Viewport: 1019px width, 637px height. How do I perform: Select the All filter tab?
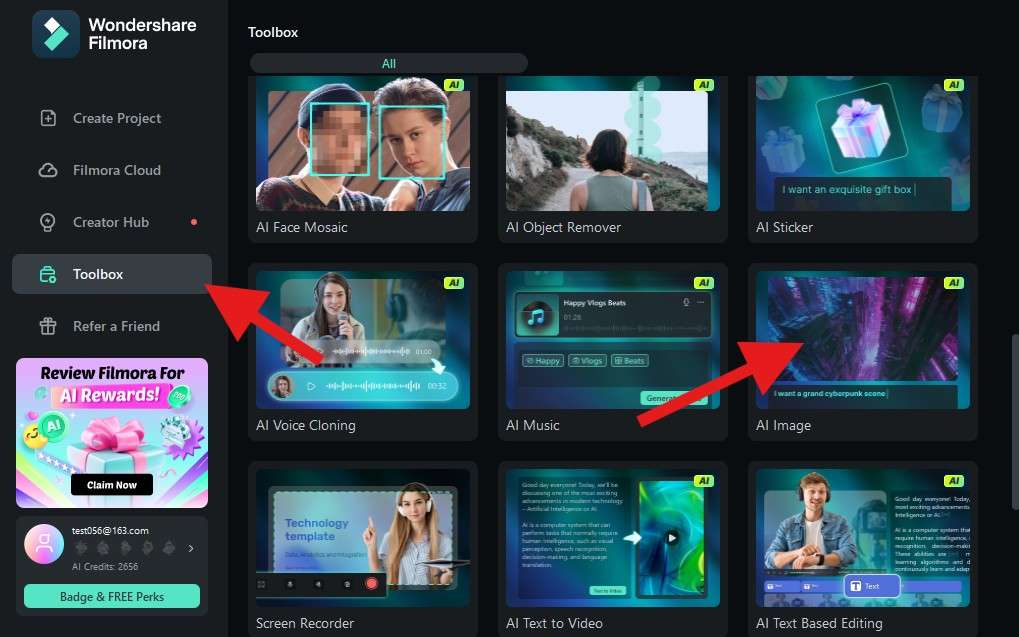click(389, 64)
